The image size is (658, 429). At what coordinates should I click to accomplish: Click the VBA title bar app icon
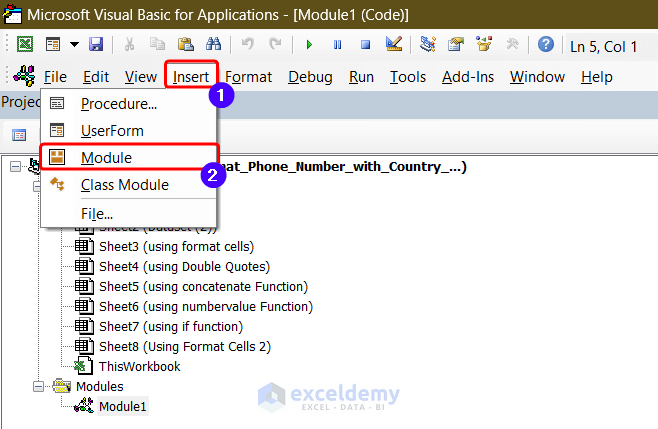point(12,14)
